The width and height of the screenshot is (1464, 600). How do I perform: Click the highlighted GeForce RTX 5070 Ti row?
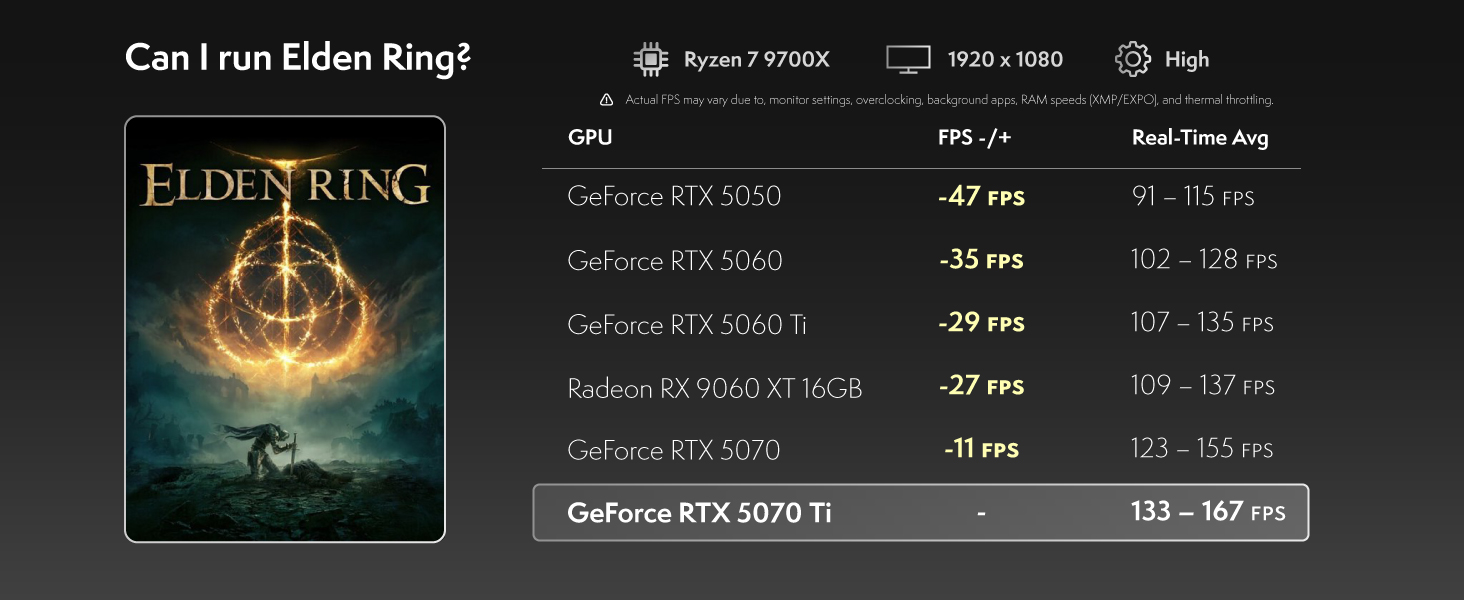(921, 513)
